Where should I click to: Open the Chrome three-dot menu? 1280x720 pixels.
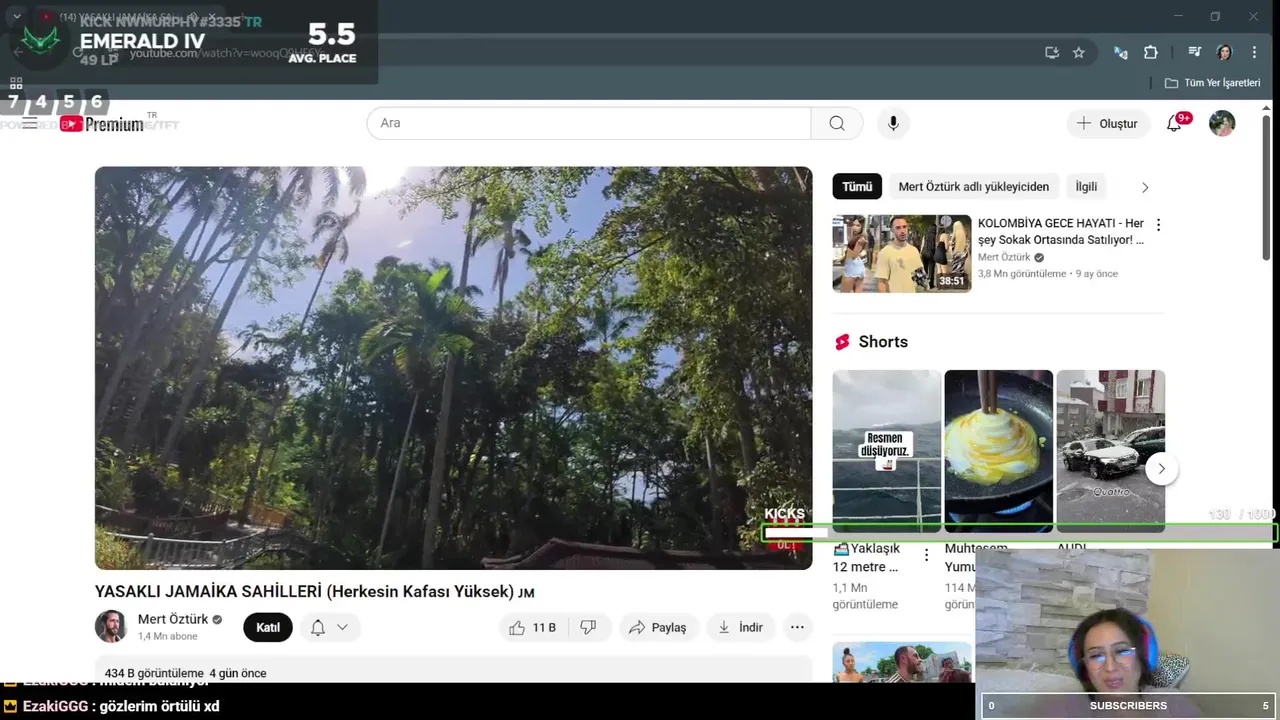tap(1254, 52)
